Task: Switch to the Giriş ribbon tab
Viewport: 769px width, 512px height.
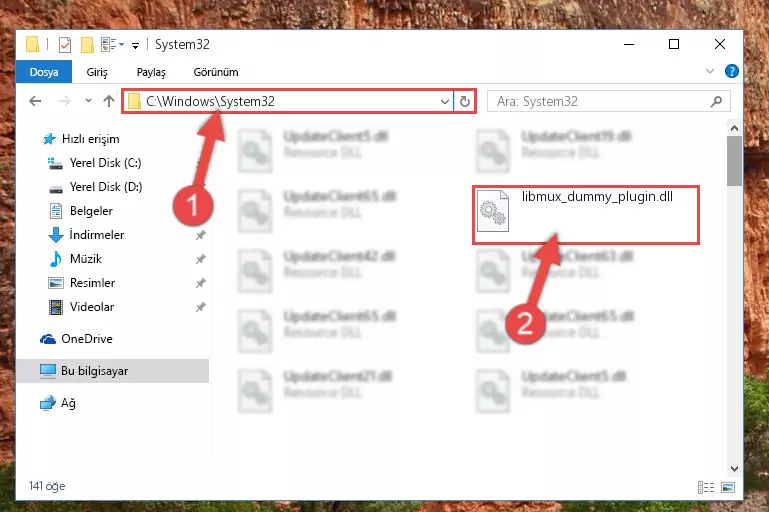Action: click(97, 72)
